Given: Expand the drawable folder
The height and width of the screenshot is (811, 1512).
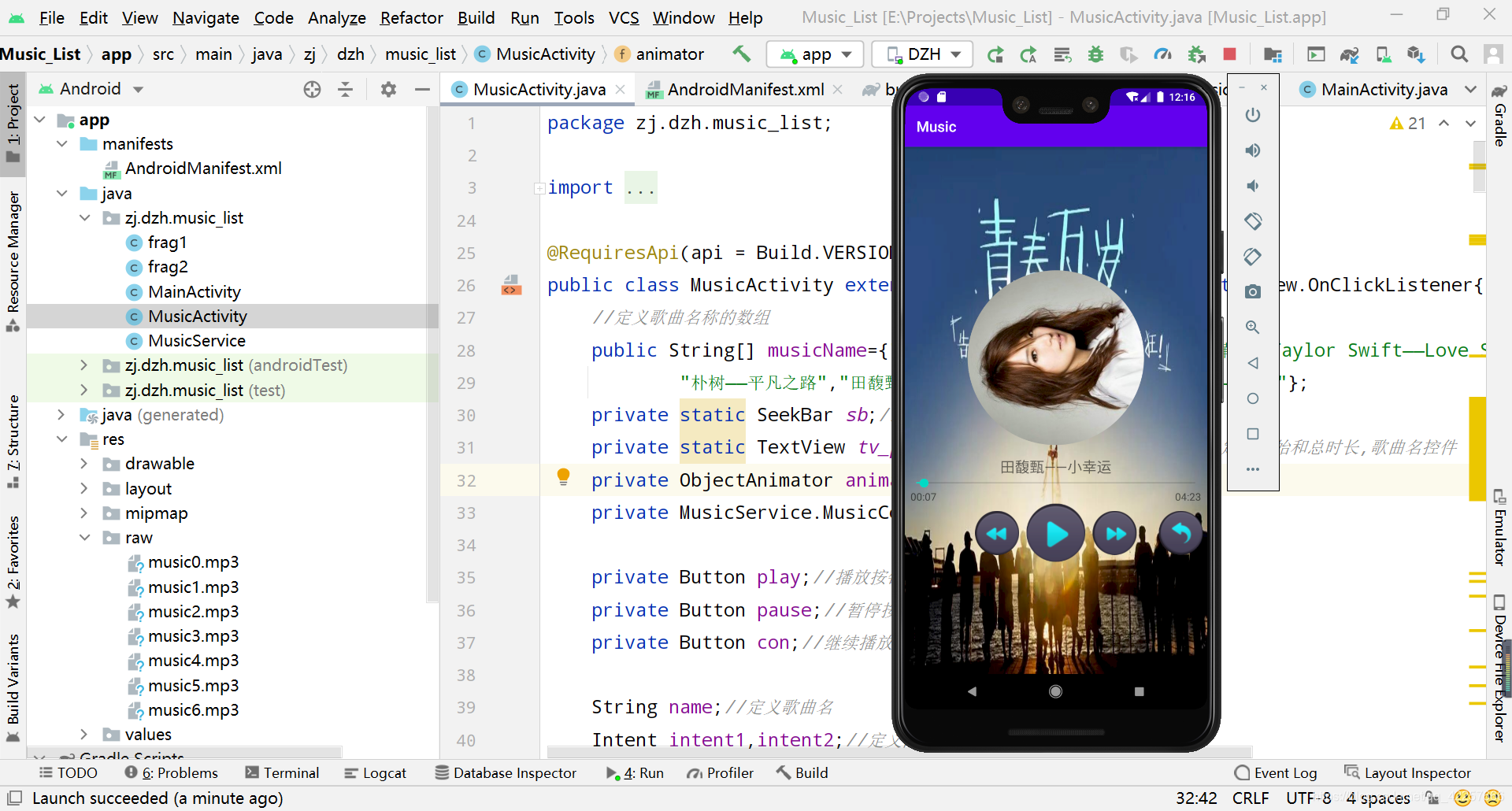Looking at the screenshot, I should 84,464.
